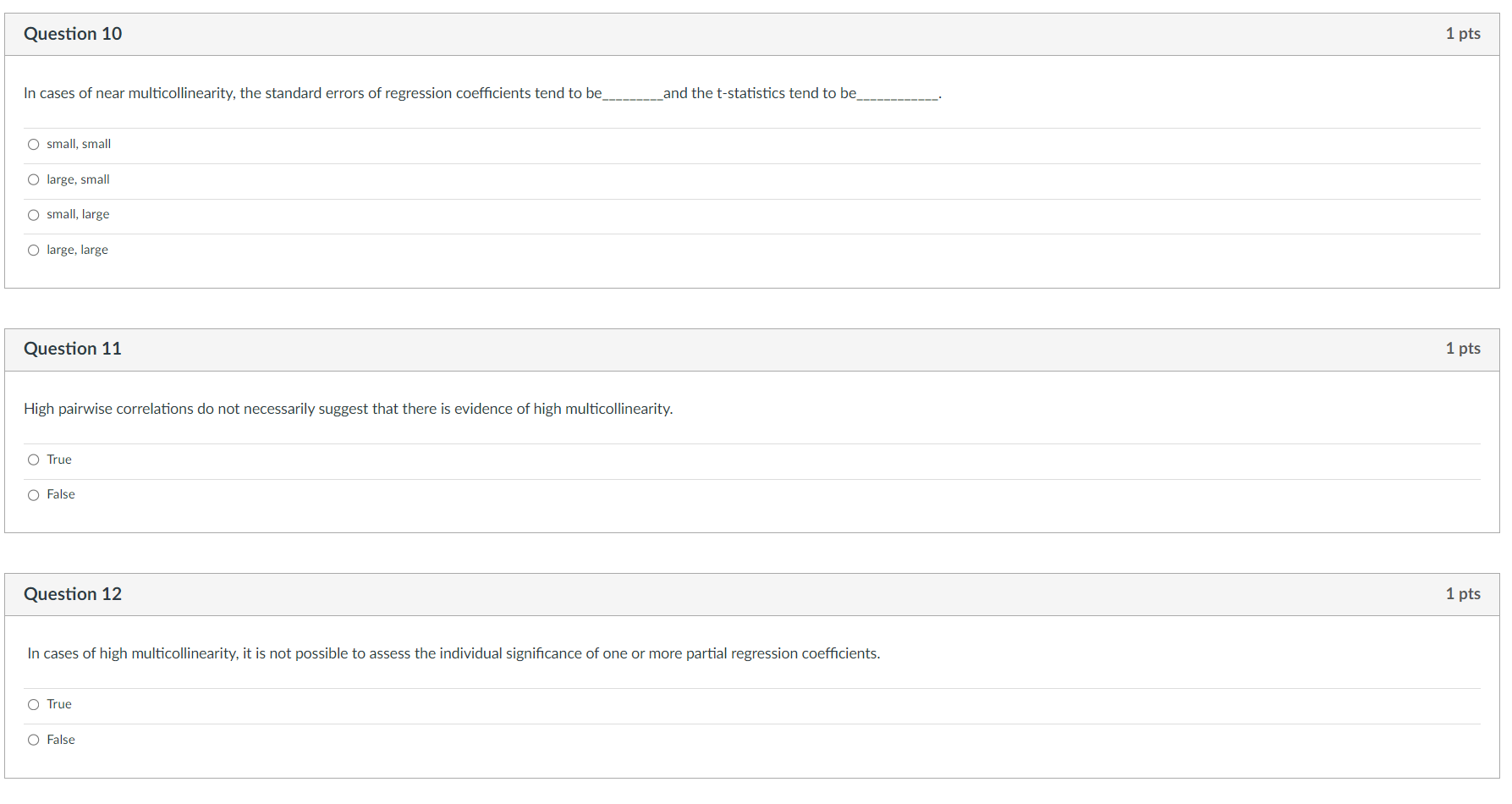
Task: Click the 1 pts label for Question 10
Action: [x=1463, y=34]
